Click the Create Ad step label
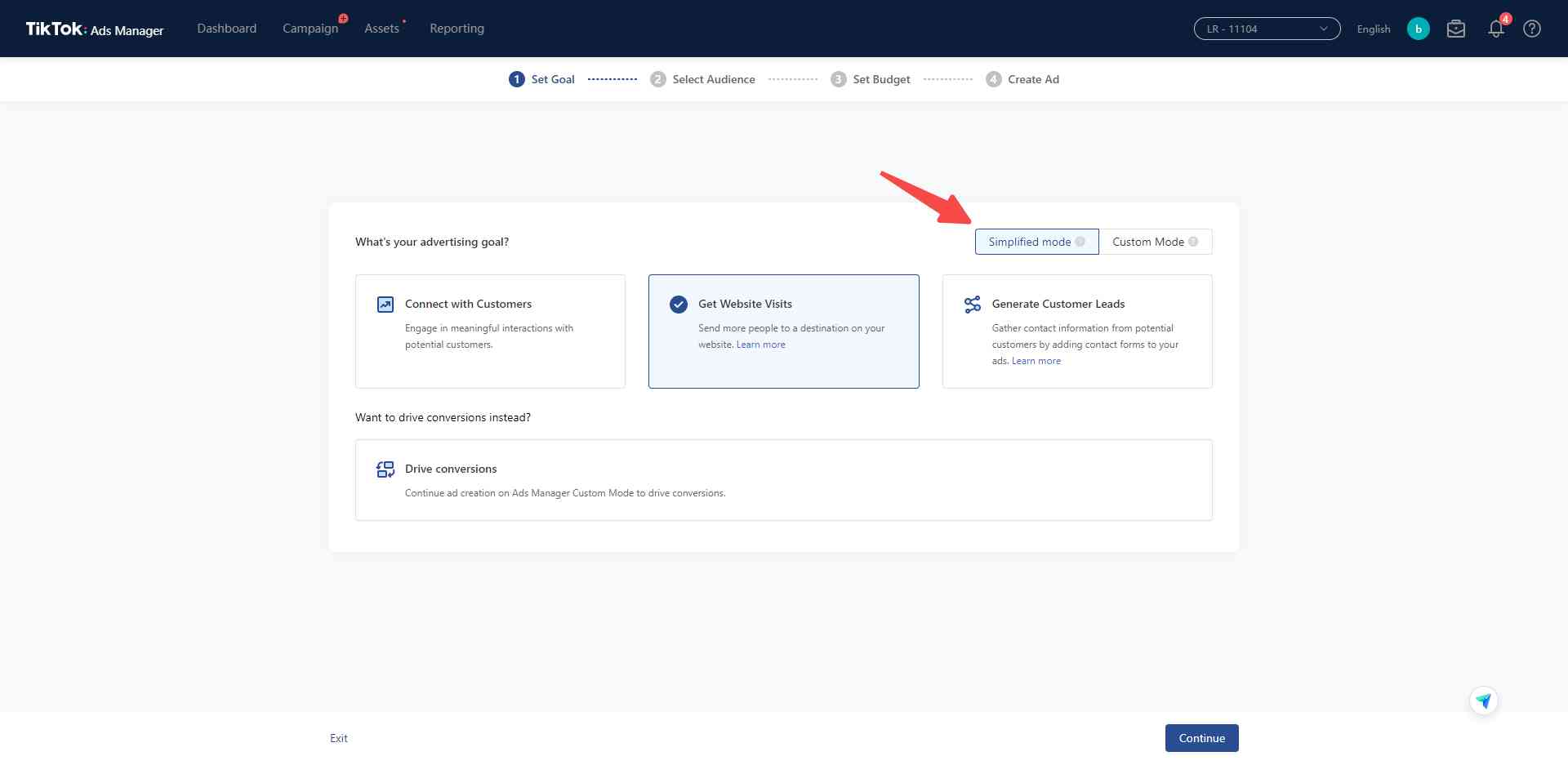1568x765 pixels. click(x=1033, y=79)
